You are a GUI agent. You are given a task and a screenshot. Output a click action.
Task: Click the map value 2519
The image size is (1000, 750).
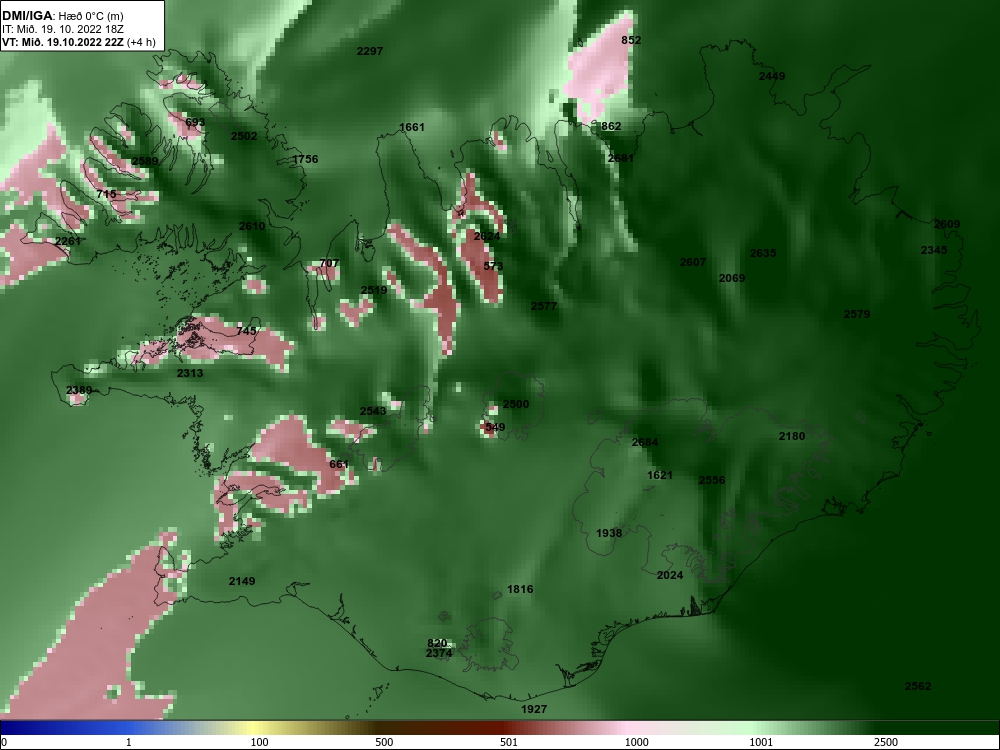(374, 290)
